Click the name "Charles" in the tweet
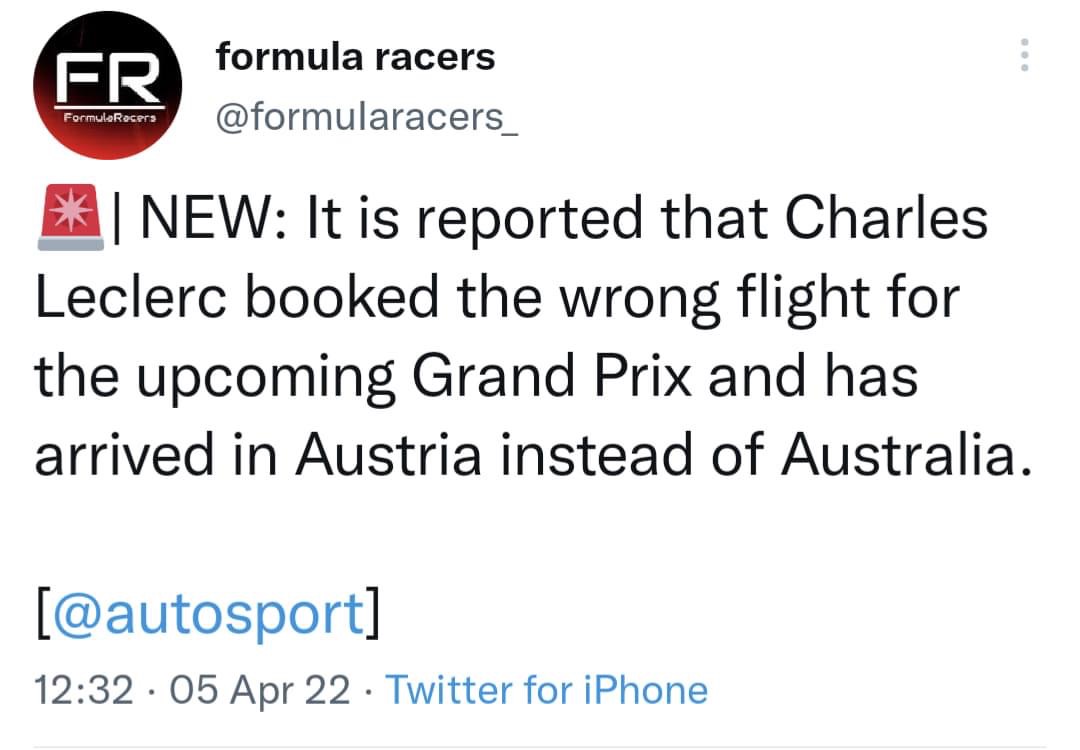This screenshot has height=750, width=1080. coord(887,218)
